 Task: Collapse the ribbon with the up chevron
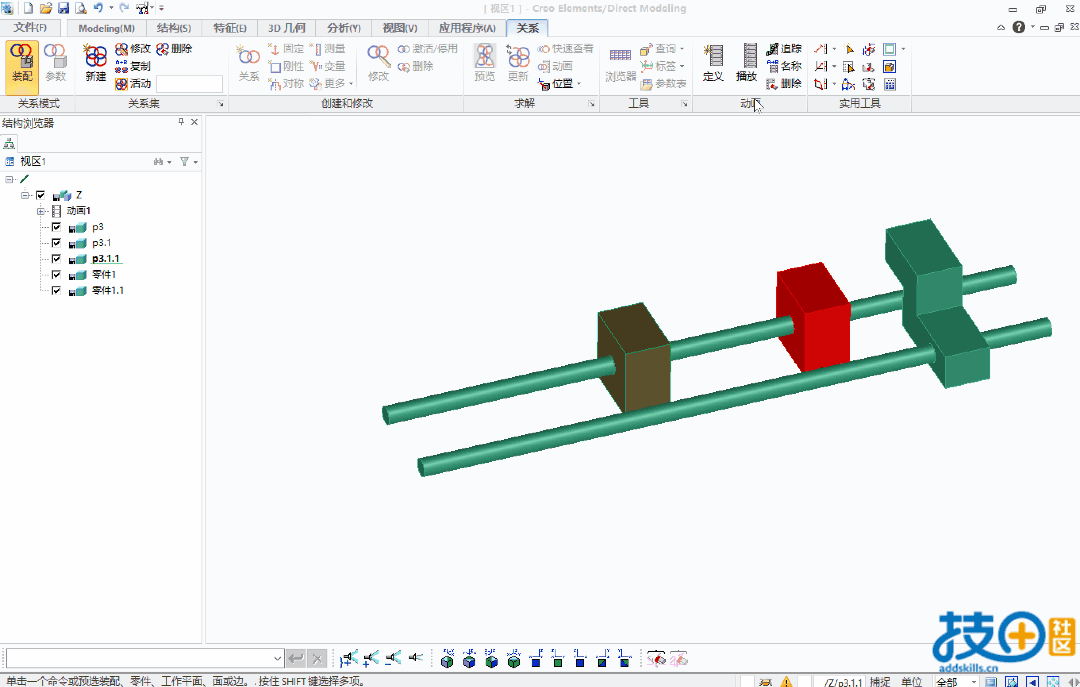click(x=1001, y=28)
